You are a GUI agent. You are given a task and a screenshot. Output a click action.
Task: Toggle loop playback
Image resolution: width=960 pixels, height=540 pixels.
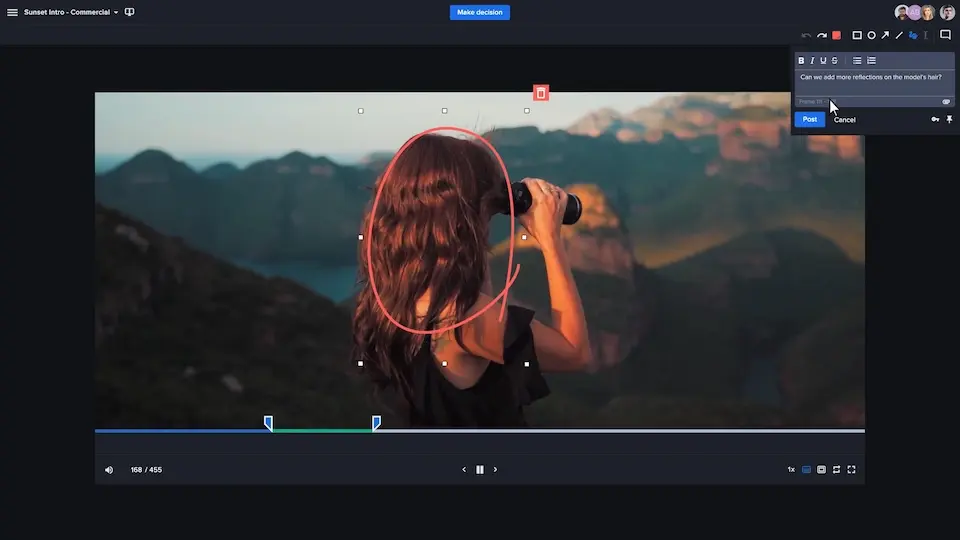click(x=836, y=470)
